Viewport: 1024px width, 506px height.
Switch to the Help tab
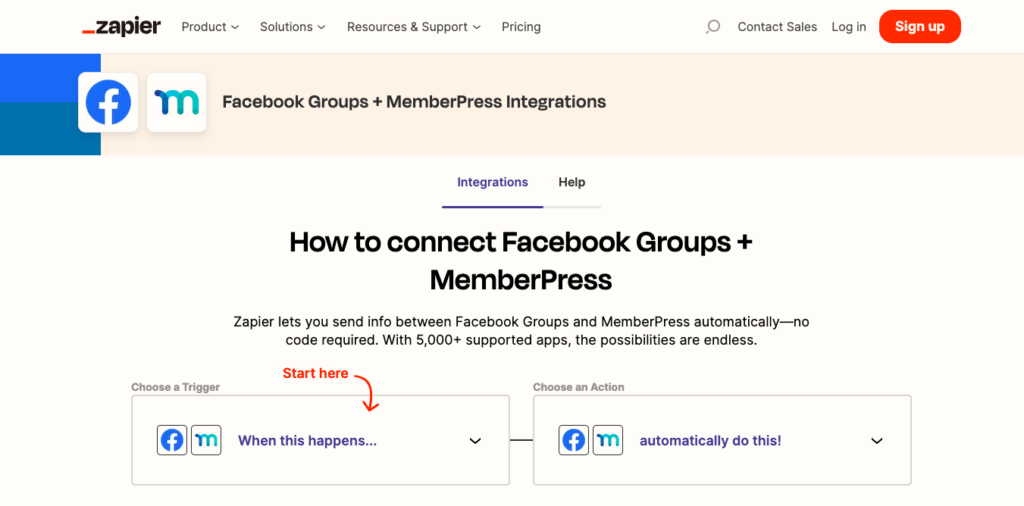[572, 183]
